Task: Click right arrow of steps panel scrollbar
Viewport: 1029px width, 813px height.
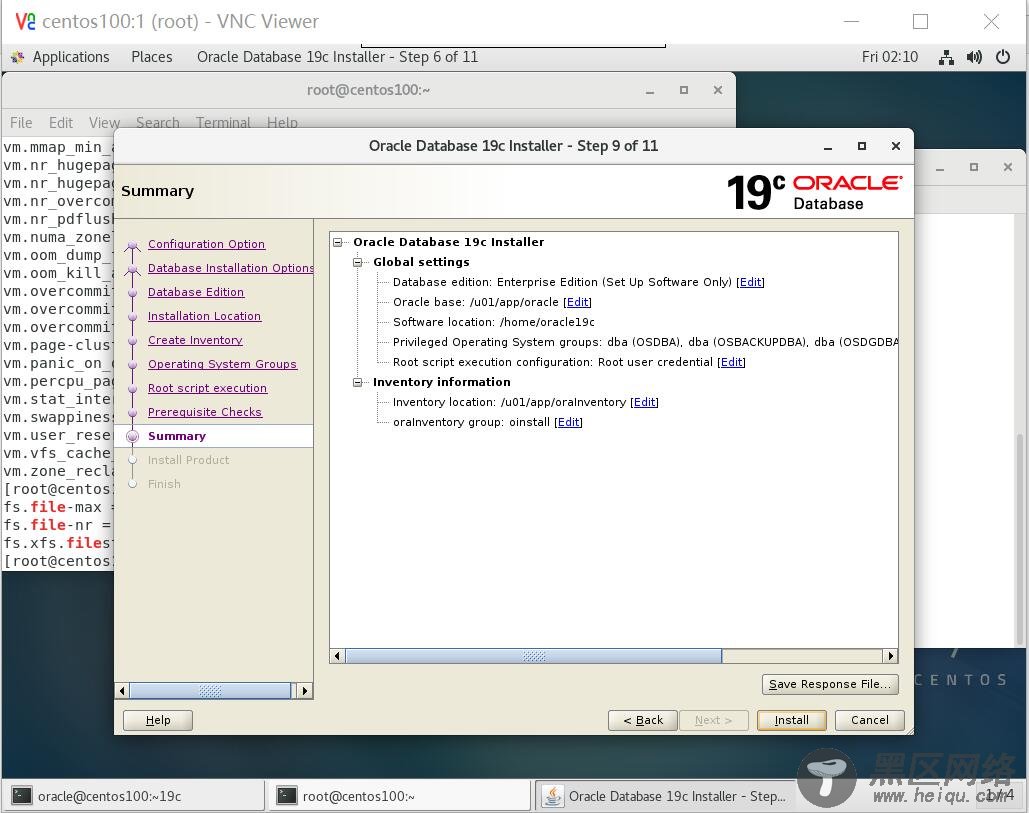Action: [304, 690]
